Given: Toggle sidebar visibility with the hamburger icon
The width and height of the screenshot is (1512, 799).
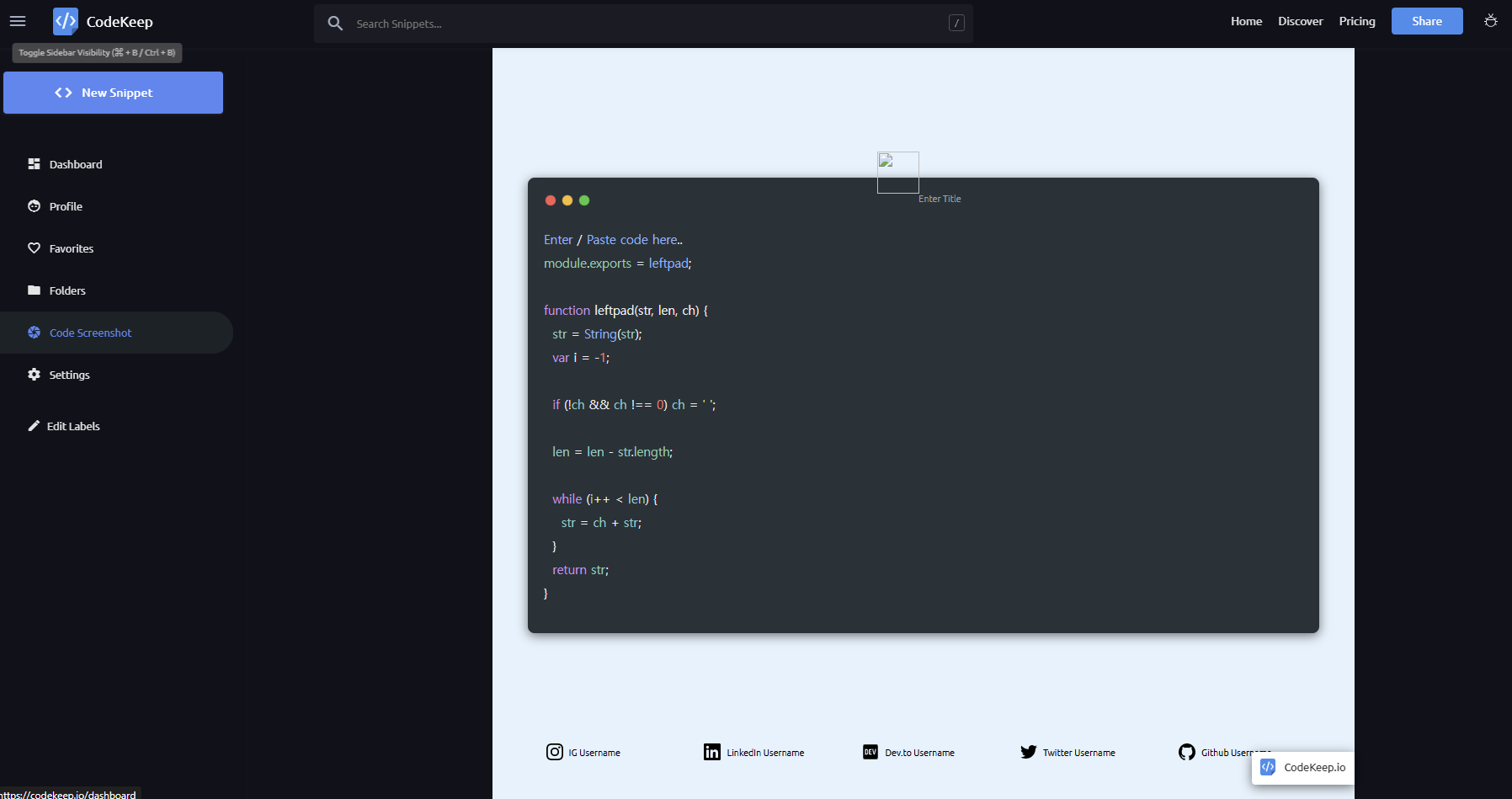Looking at the screenshot, I should click(x=17, y=20).
